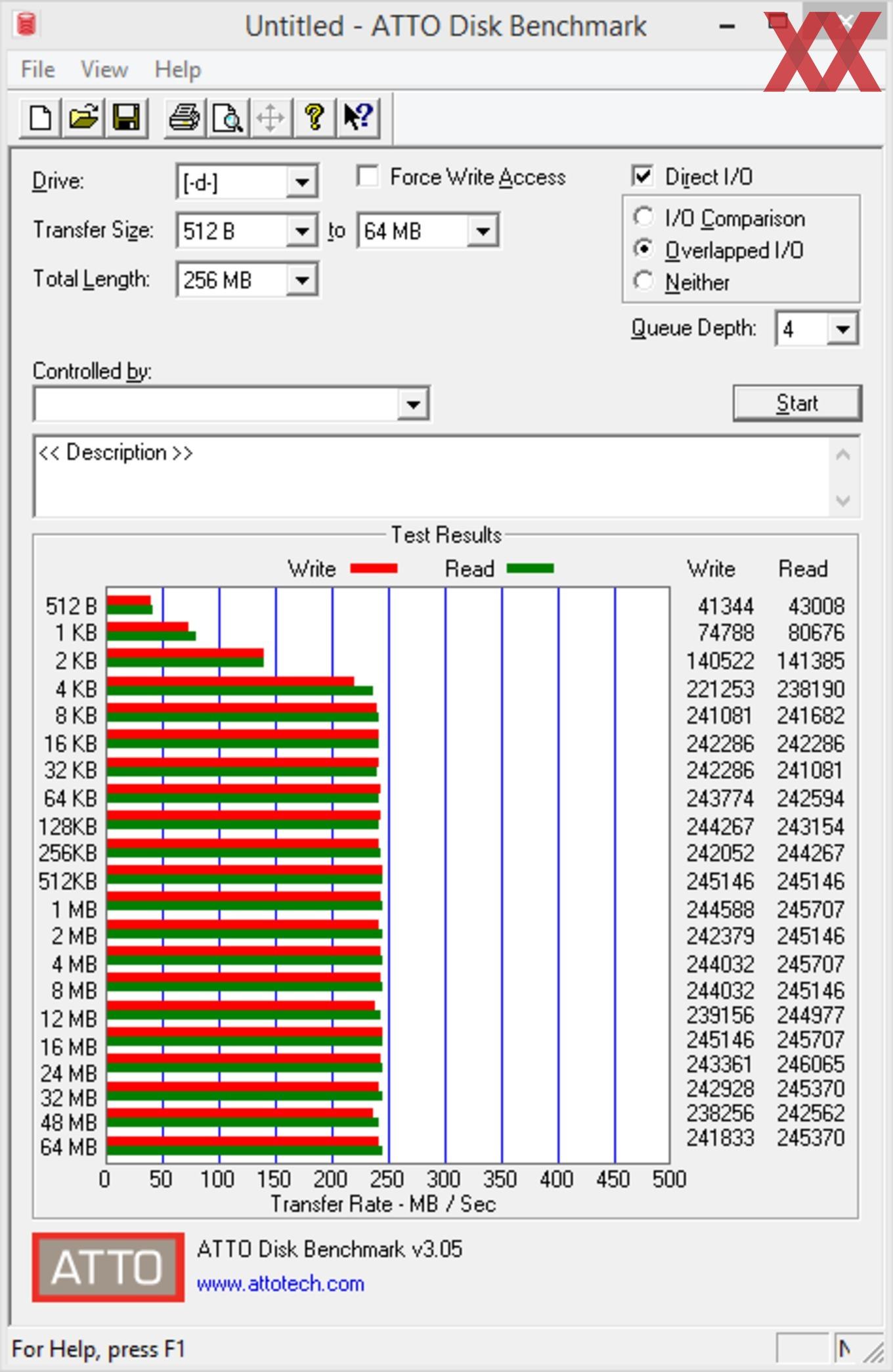This screenshot has width=893, height=1372.
Task: Click the ATTO Disk Benchmark v3.05 text
Action: click(330, 1249)
